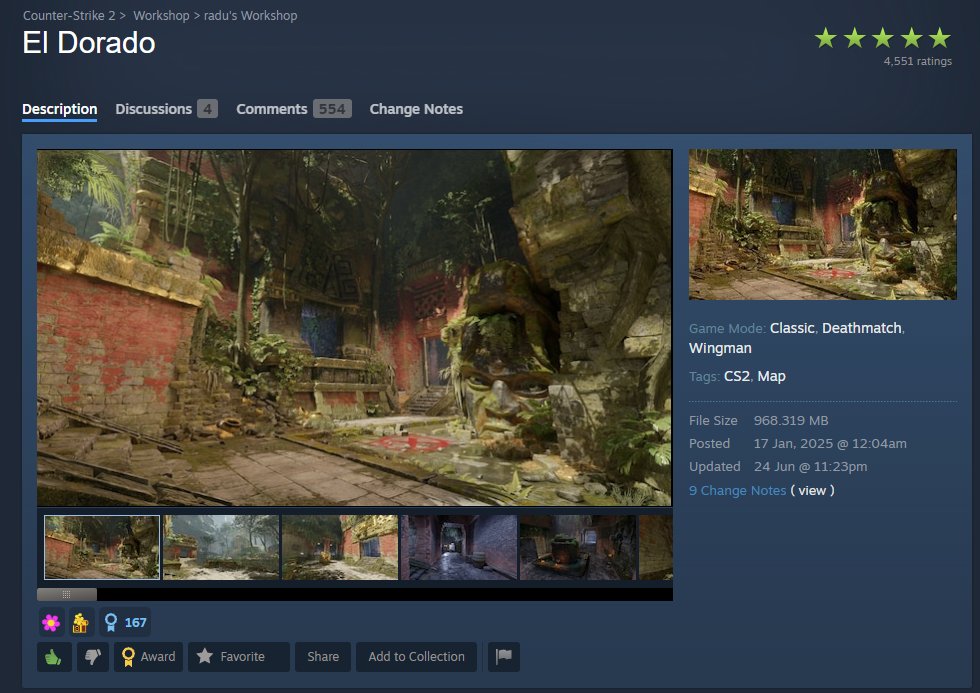
Task: Click the Map tag link
Action: coord(771,376)
